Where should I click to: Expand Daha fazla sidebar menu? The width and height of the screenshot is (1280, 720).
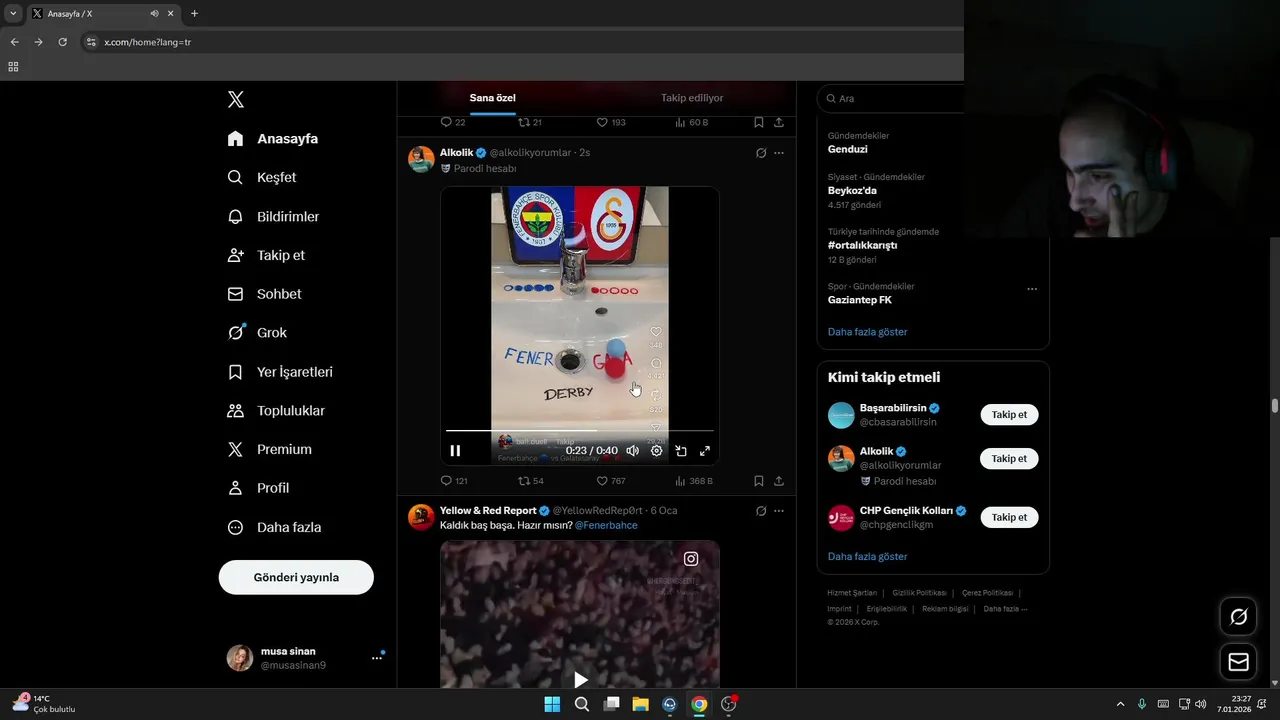pos(274,527)
